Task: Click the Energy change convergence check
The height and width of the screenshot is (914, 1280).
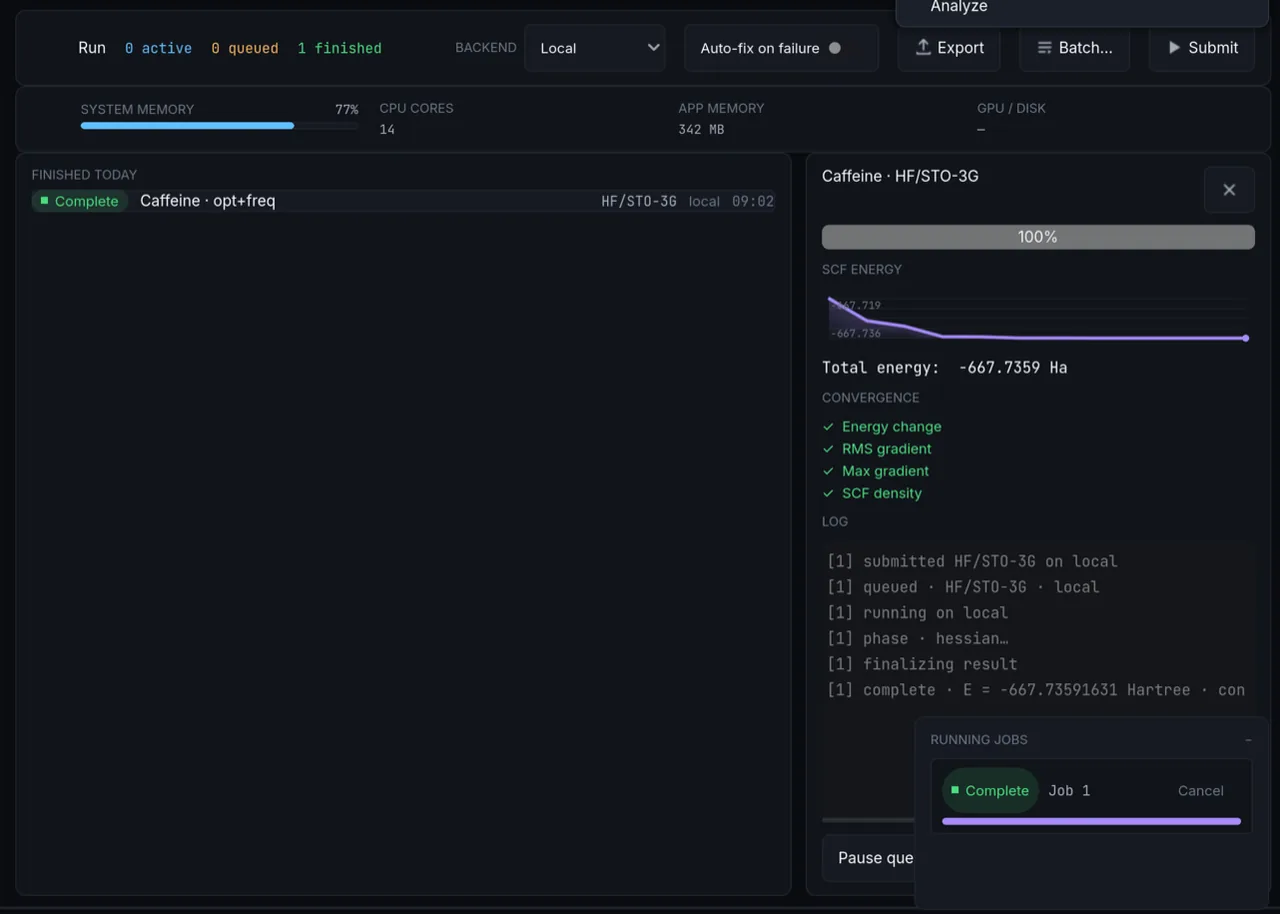Action: click(x=882, y=427)
